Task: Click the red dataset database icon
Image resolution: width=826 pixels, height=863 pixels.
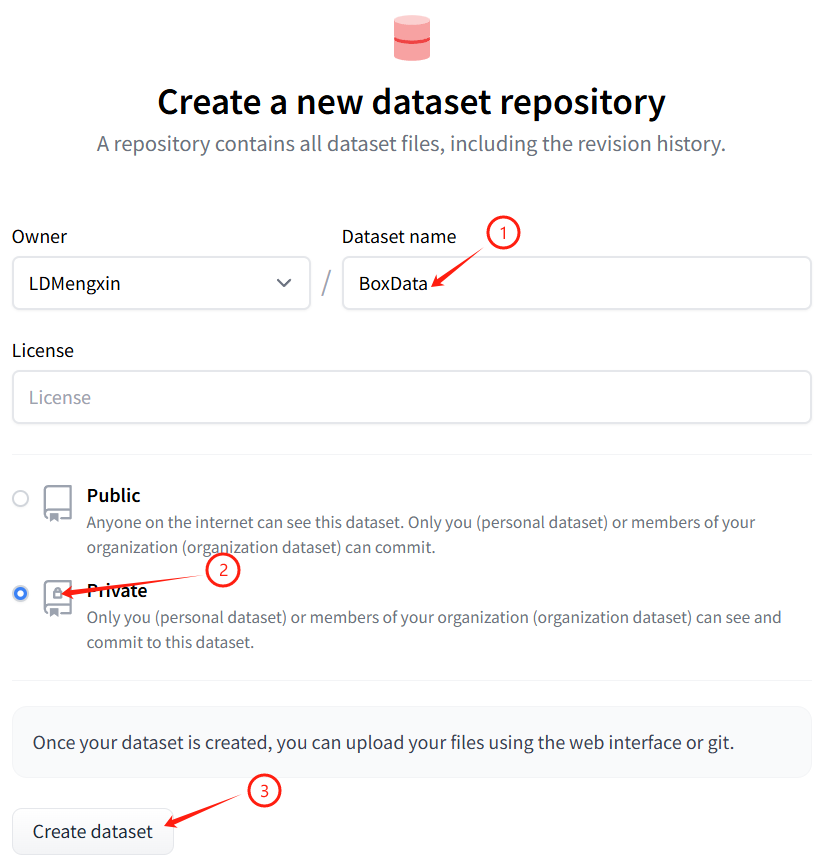Action: pyautogui.click(x=412, y=39)
